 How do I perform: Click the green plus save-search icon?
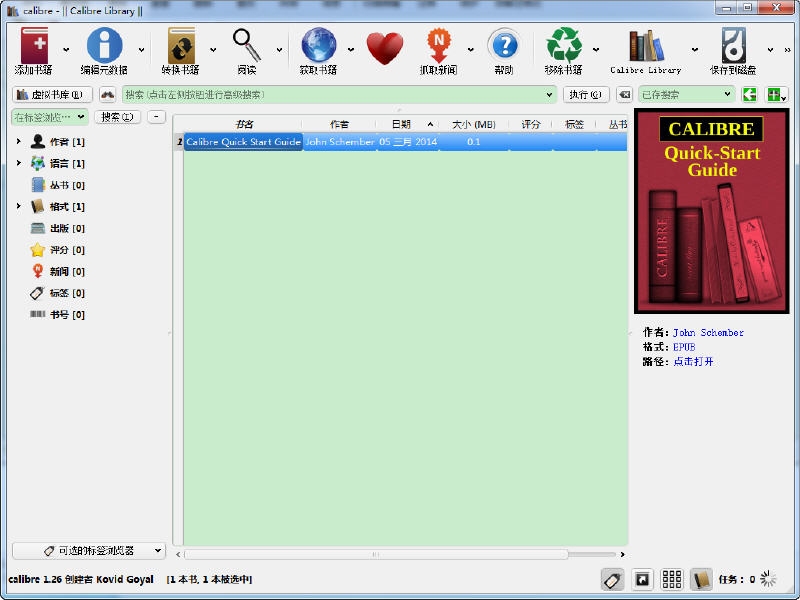coord(778,95)
